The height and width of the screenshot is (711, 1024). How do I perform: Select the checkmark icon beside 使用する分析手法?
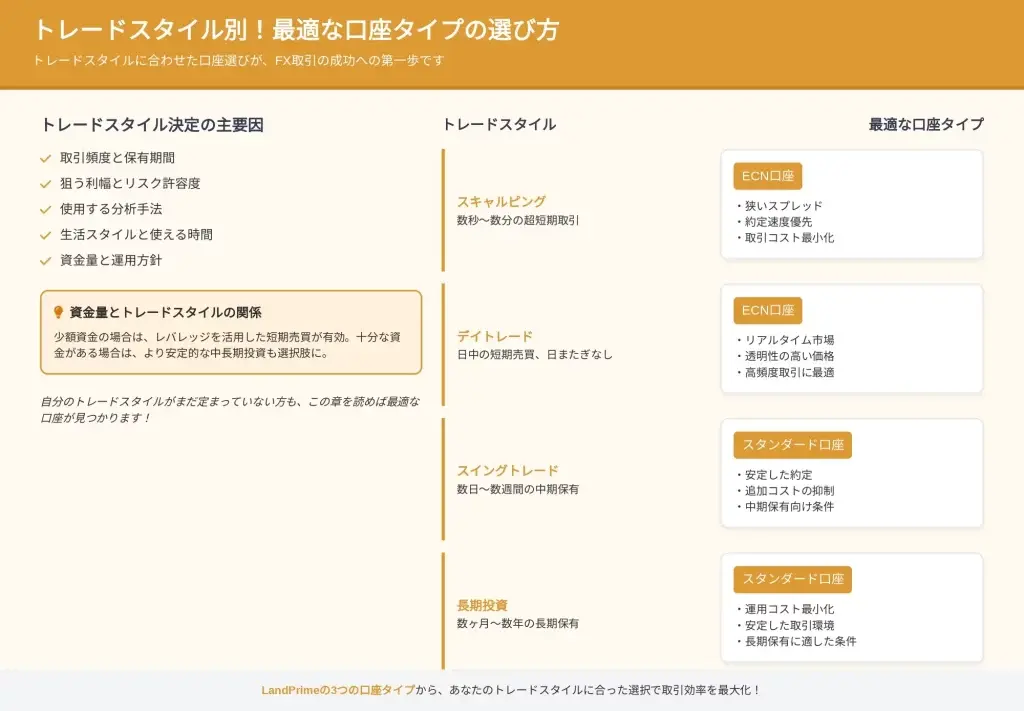(45, 209)
